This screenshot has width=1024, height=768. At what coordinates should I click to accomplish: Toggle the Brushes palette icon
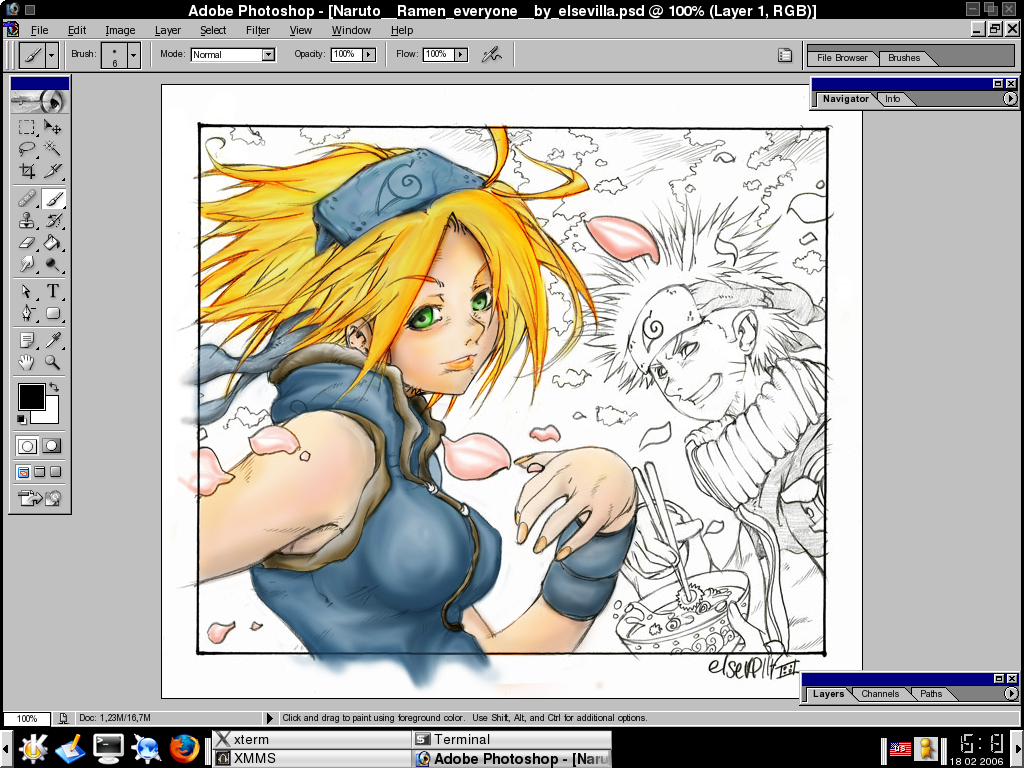pos(785,56)
